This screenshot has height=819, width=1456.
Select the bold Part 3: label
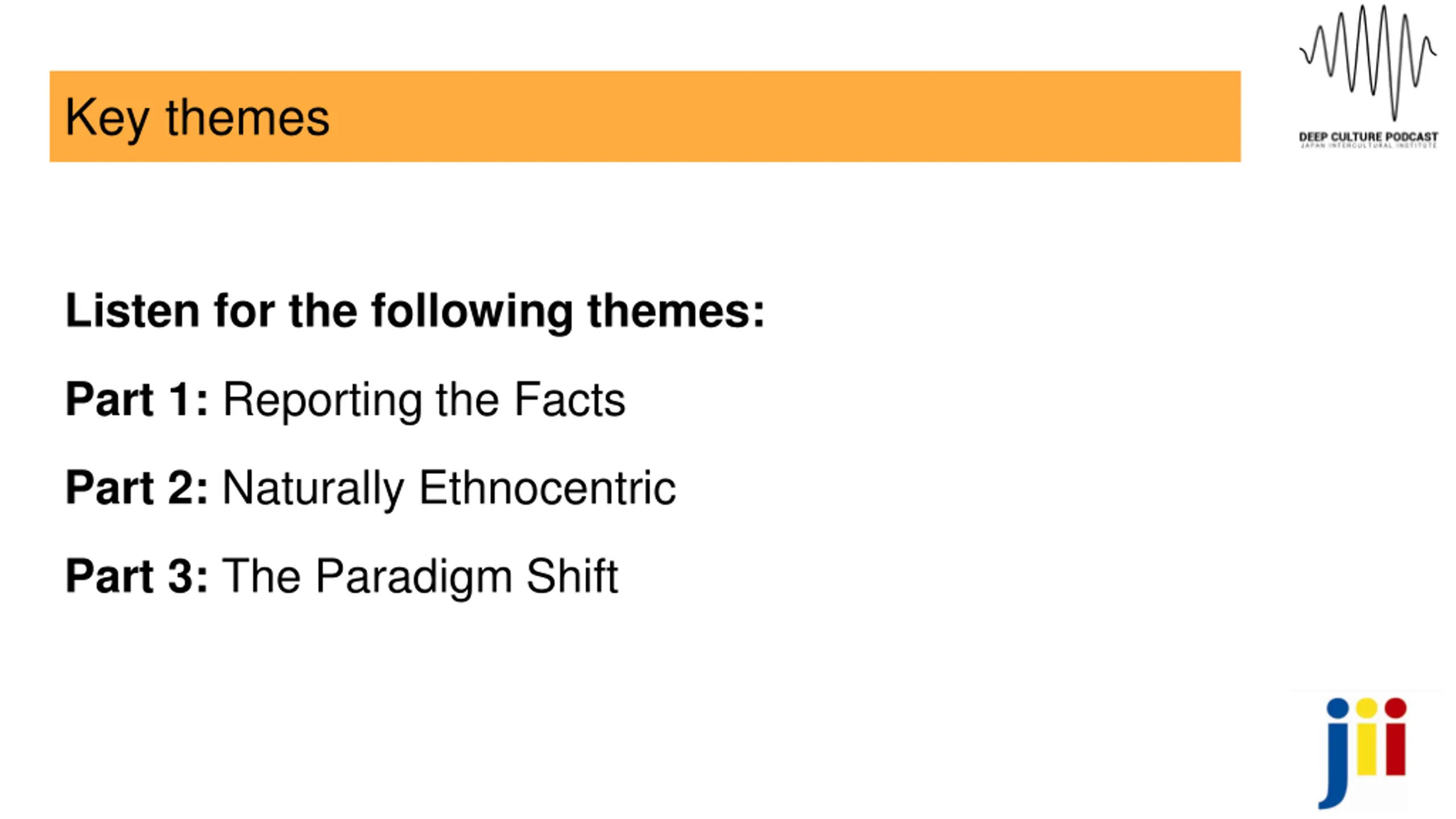pos(136,576)
